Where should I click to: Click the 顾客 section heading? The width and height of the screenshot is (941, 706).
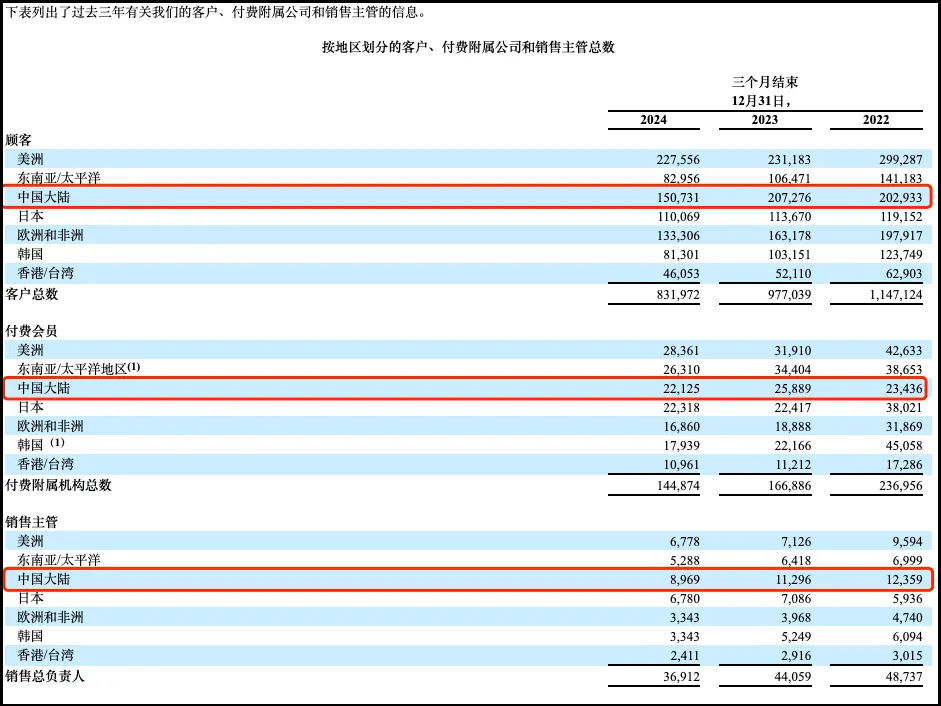18,140
